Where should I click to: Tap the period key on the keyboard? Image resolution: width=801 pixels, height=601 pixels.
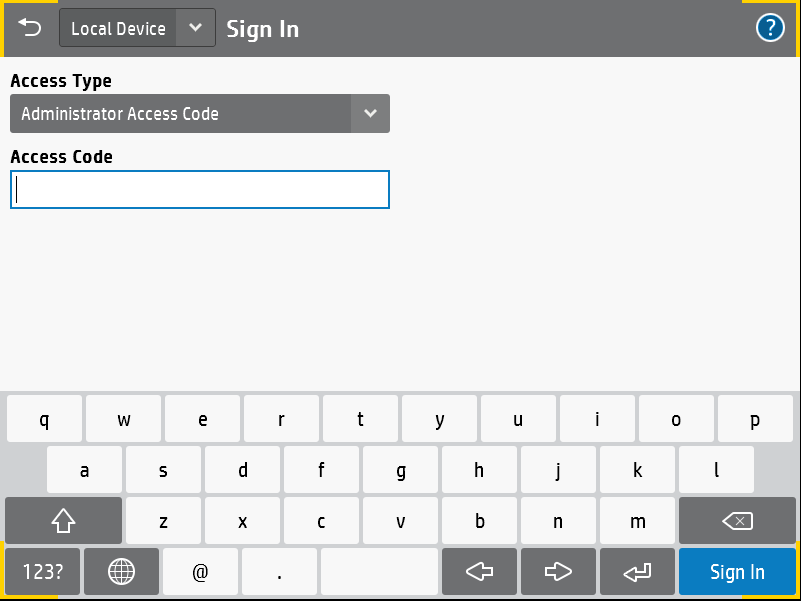click(x=279, y=571)
